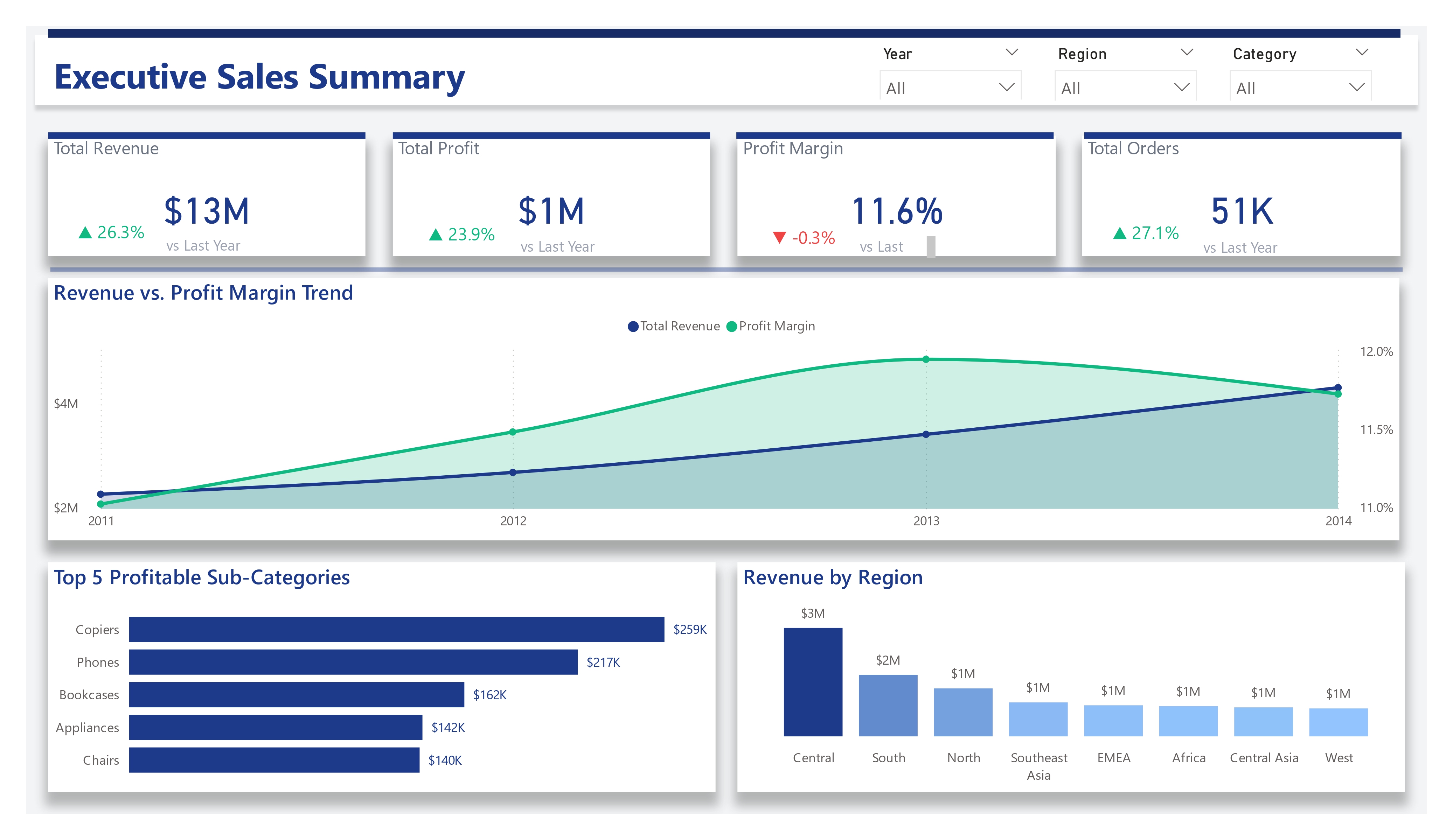Collapse the Year slicer header chevron
The width and height of the screenshot is (1453, 840).
click(1012, 52)
